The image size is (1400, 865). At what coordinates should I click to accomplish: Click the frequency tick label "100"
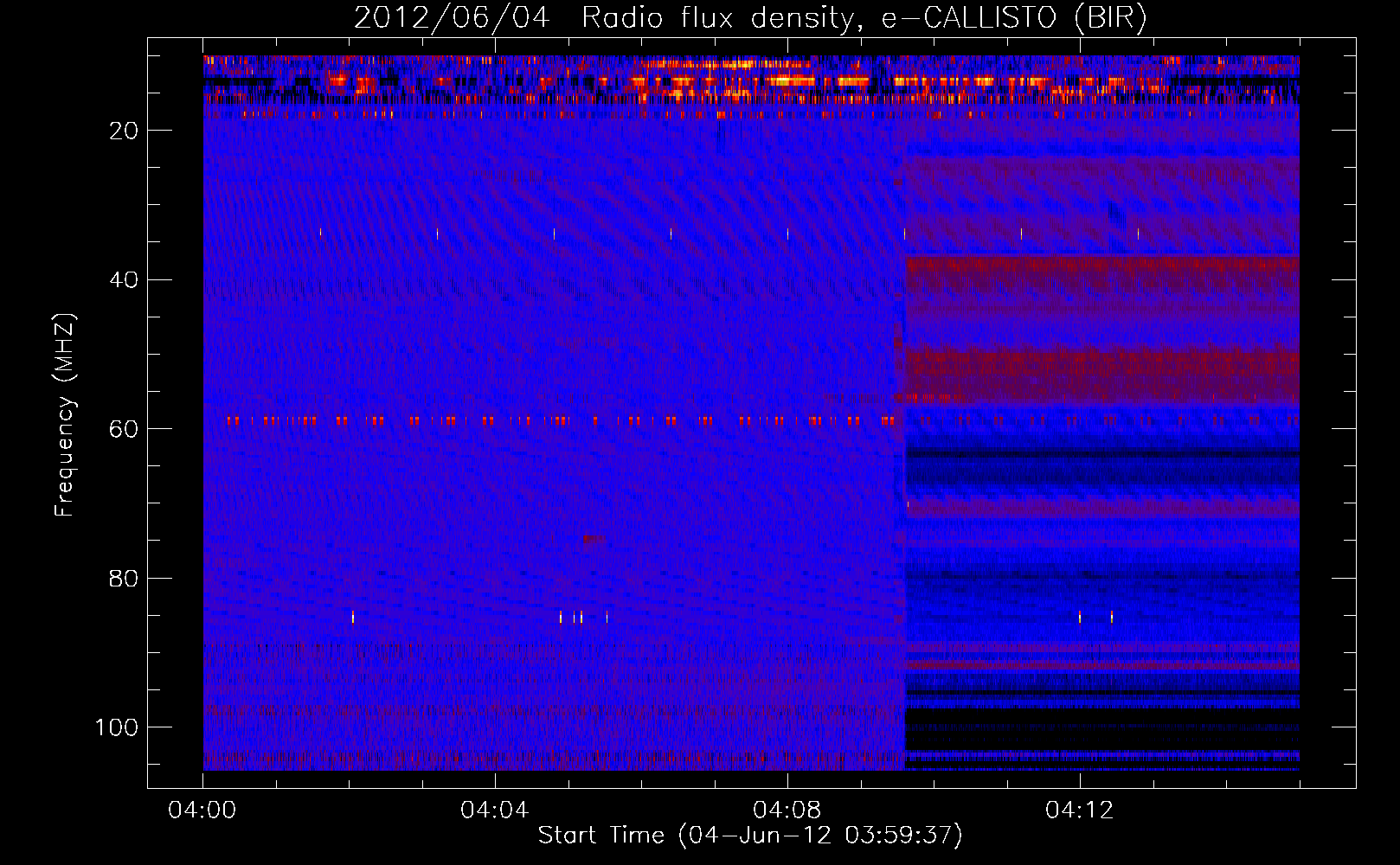pyautogui.click(x=117, y=727)
